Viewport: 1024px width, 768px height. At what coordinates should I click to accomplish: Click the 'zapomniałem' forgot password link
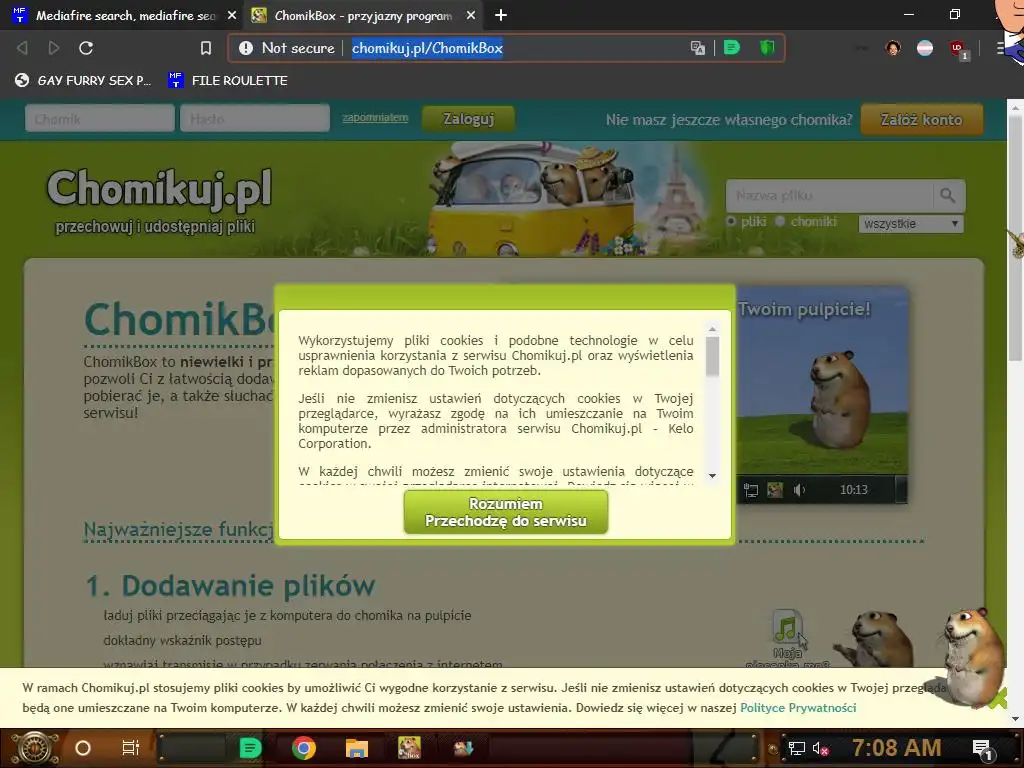point(375,118)
